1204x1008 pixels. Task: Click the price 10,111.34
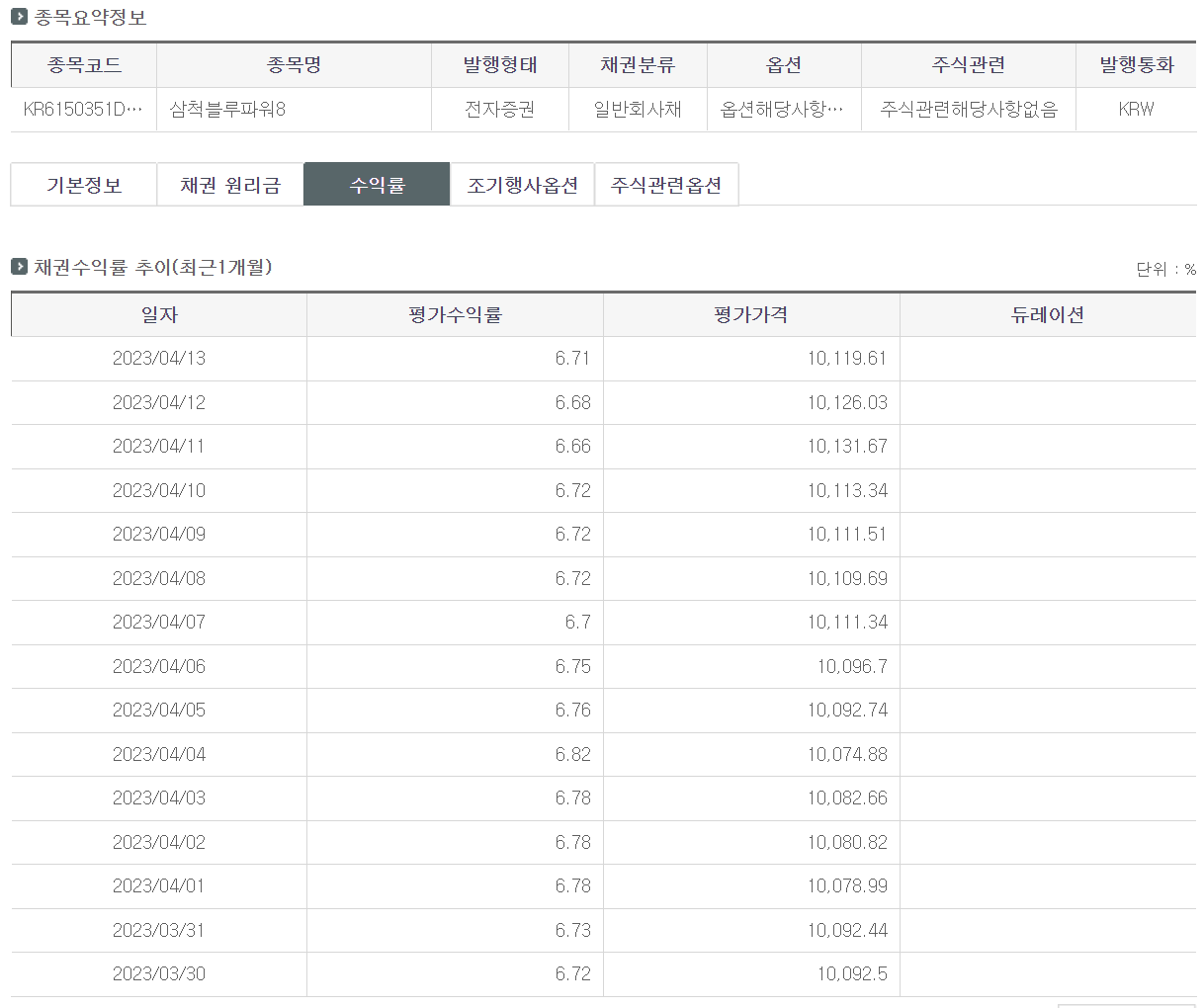pos(847,623)
